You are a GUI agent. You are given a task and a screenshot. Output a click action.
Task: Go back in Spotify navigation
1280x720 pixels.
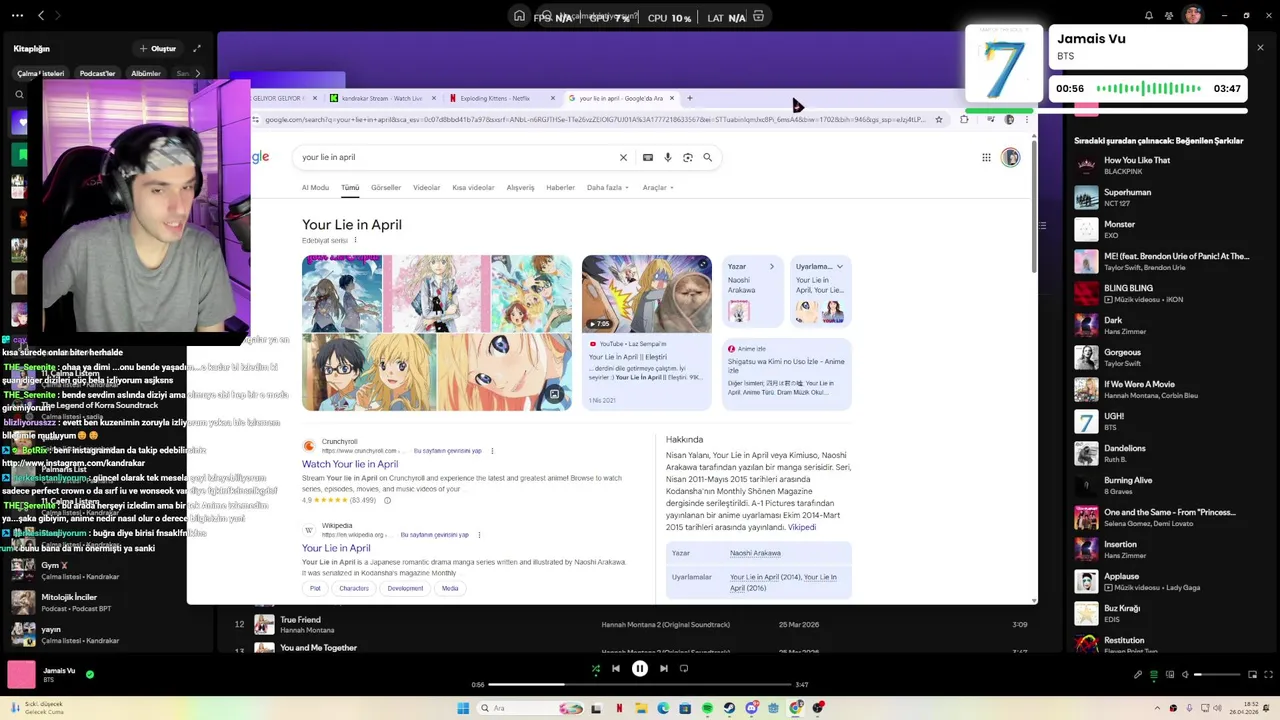click(x=41, y=16)
